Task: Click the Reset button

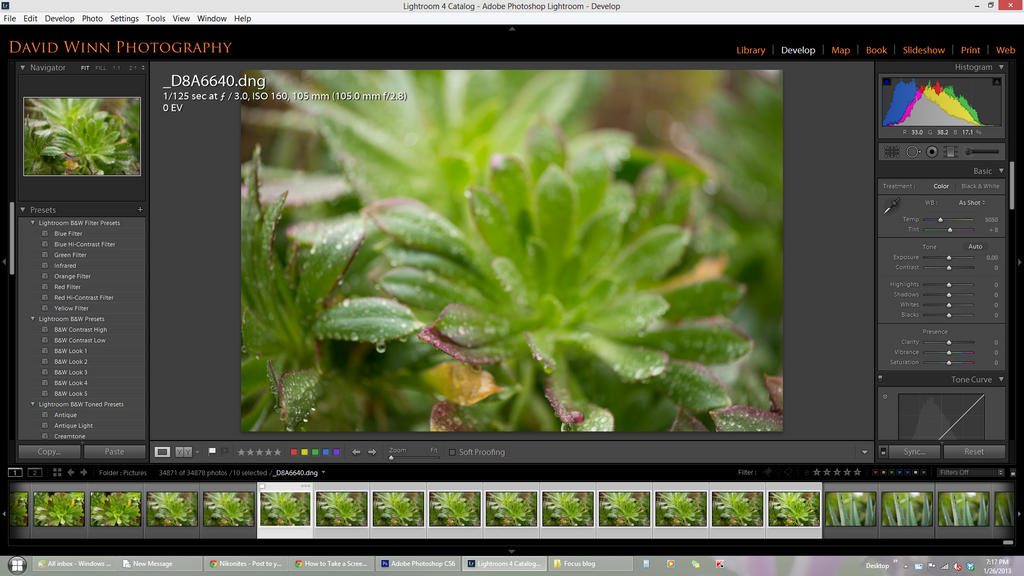Action: tap(973, 452)
